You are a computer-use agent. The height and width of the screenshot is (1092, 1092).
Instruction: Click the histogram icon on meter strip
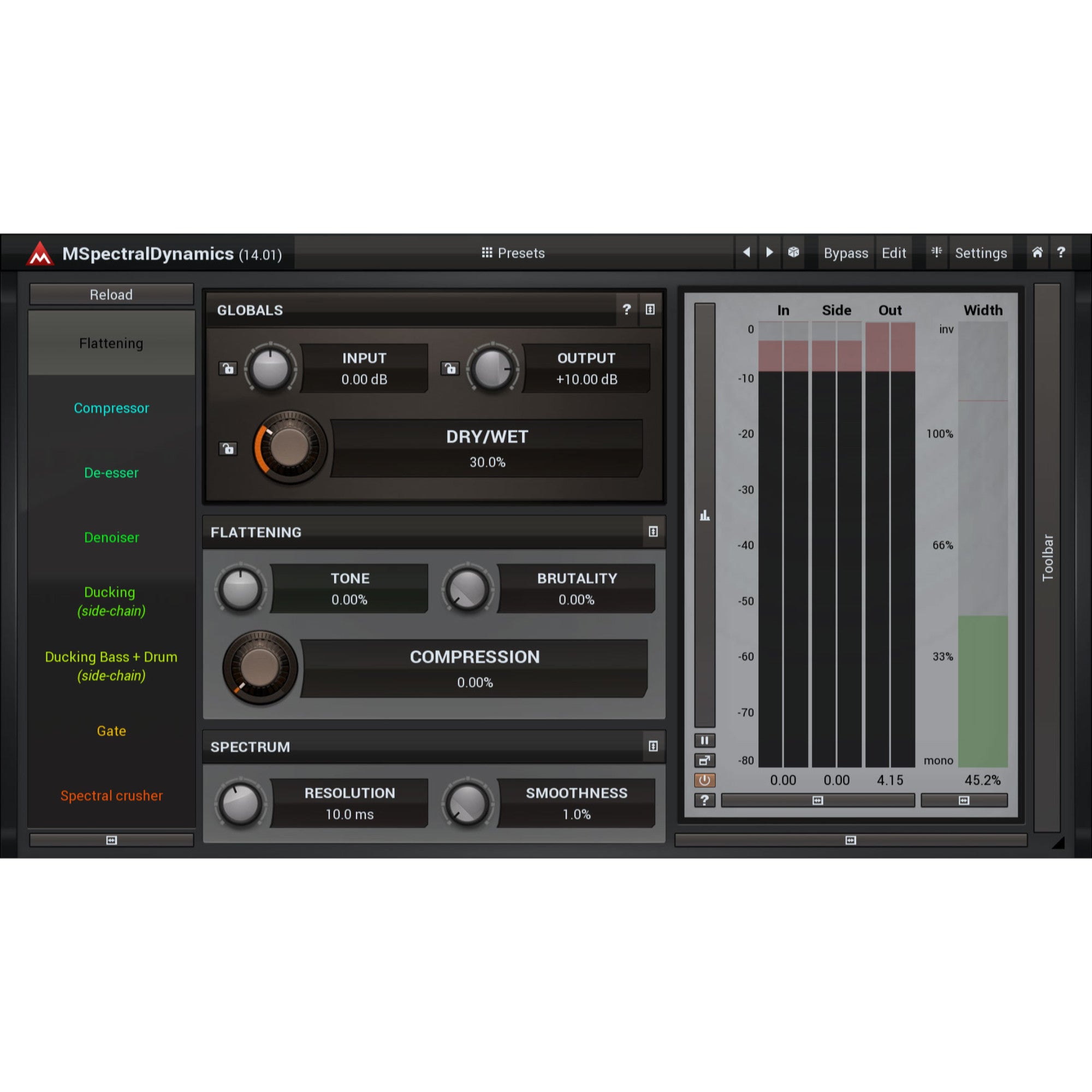(704, 515)
